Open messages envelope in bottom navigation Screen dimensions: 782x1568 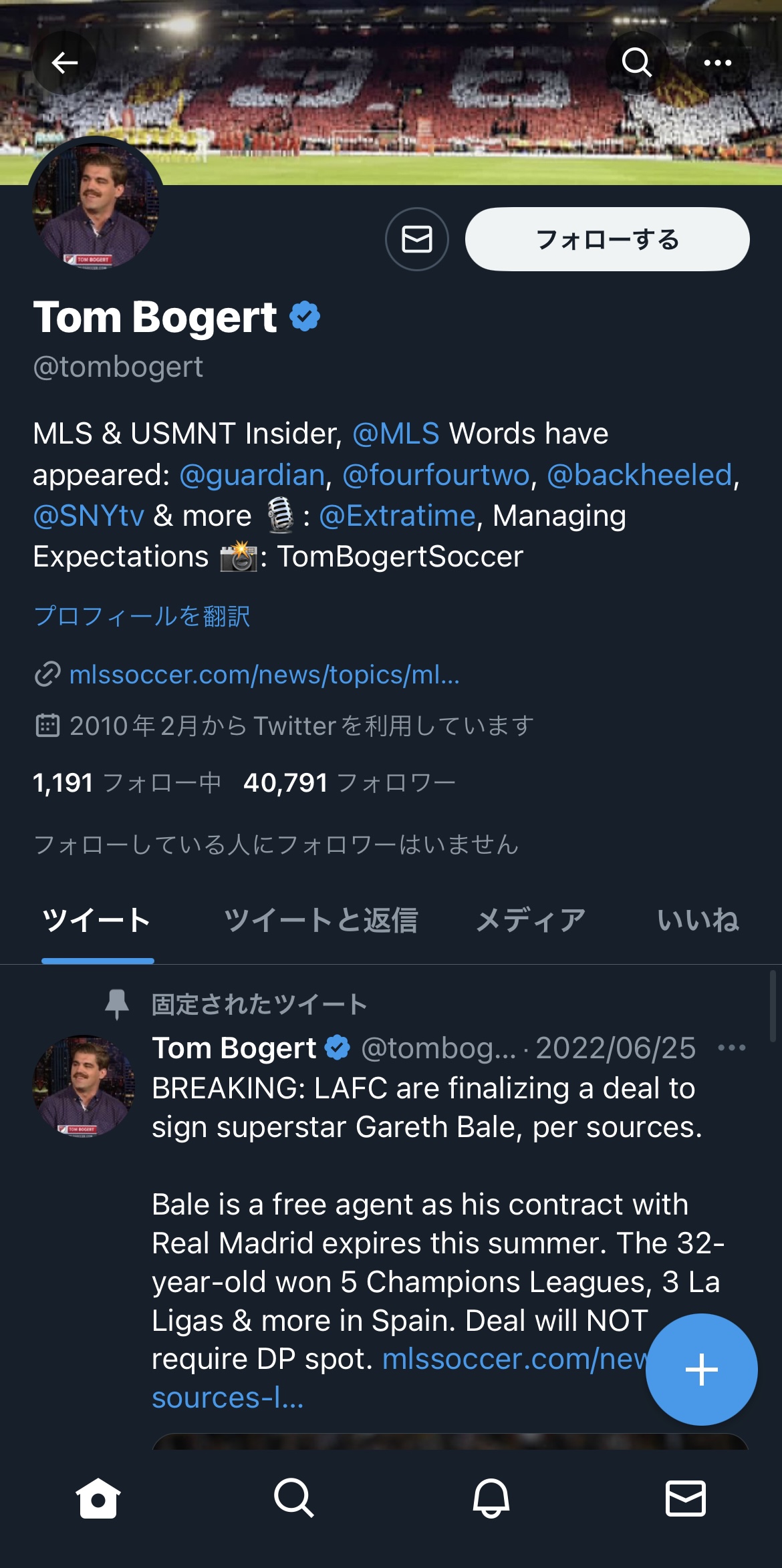coord(685,1498)
